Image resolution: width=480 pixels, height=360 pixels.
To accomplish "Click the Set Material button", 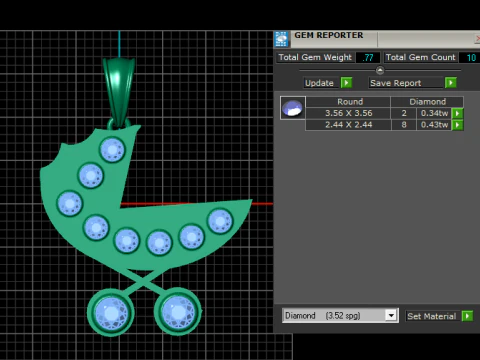I will click(x=431, y=316).
